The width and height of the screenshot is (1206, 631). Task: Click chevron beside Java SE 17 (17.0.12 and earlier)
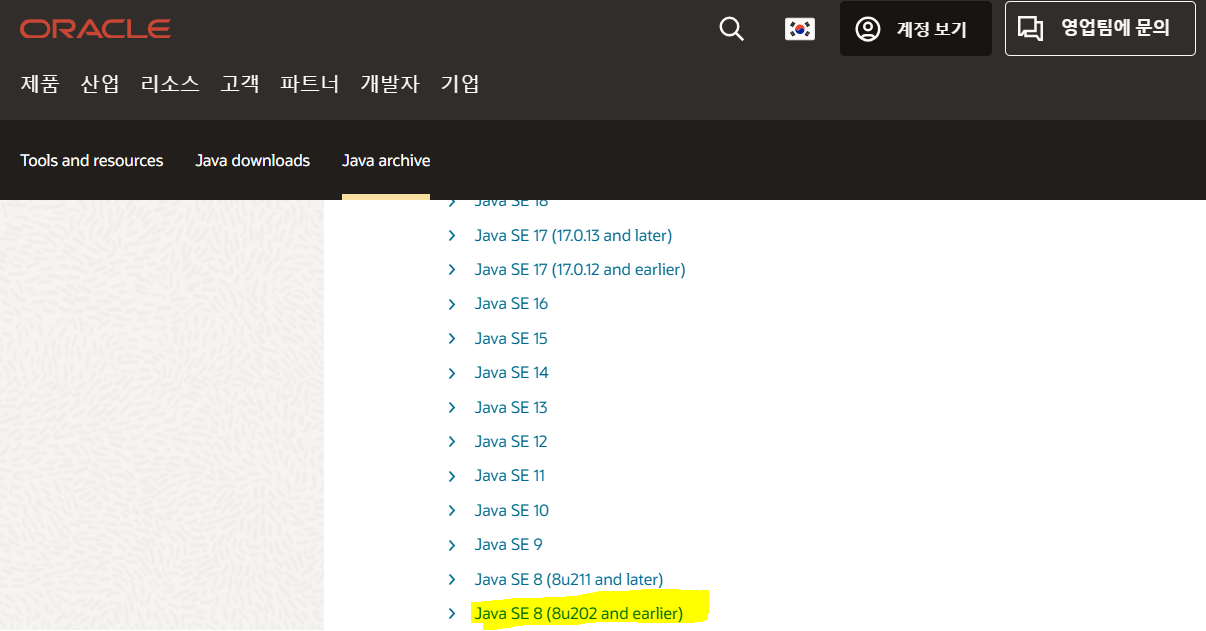tap(452, 270)
